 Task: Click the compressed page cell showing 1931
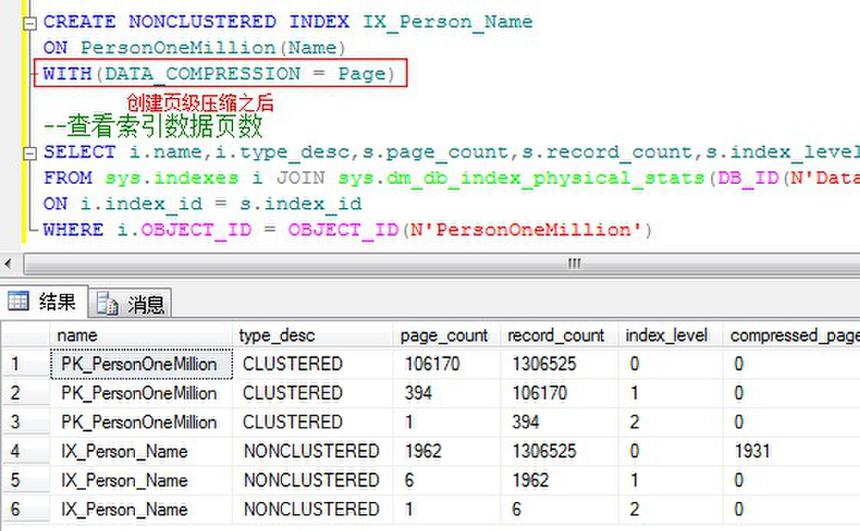(x=791, y=451)
